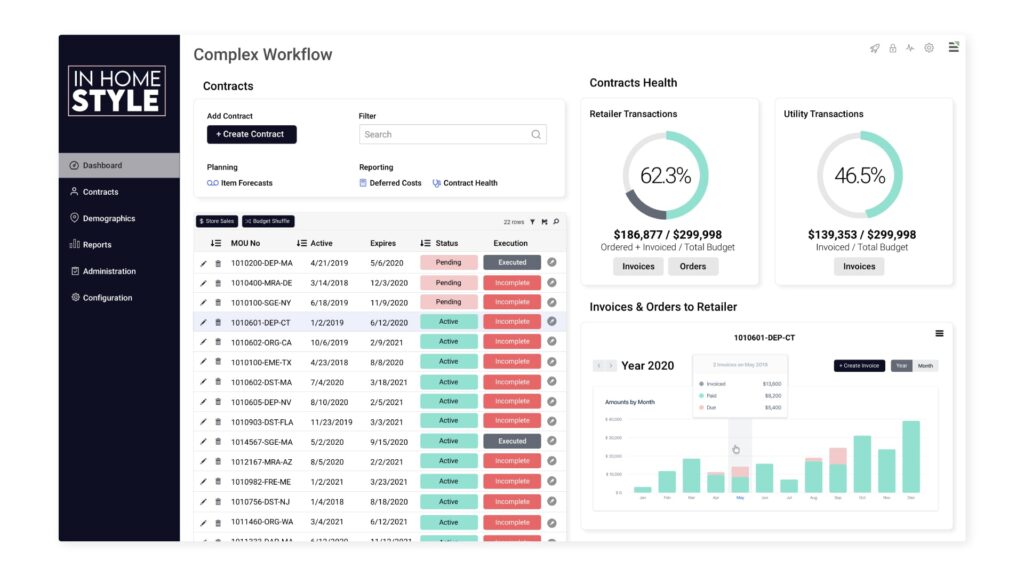The image size is (1024, 576).
Task: Click the In Home Style logo
Action: pyautogui.click(x=117, y=91)
